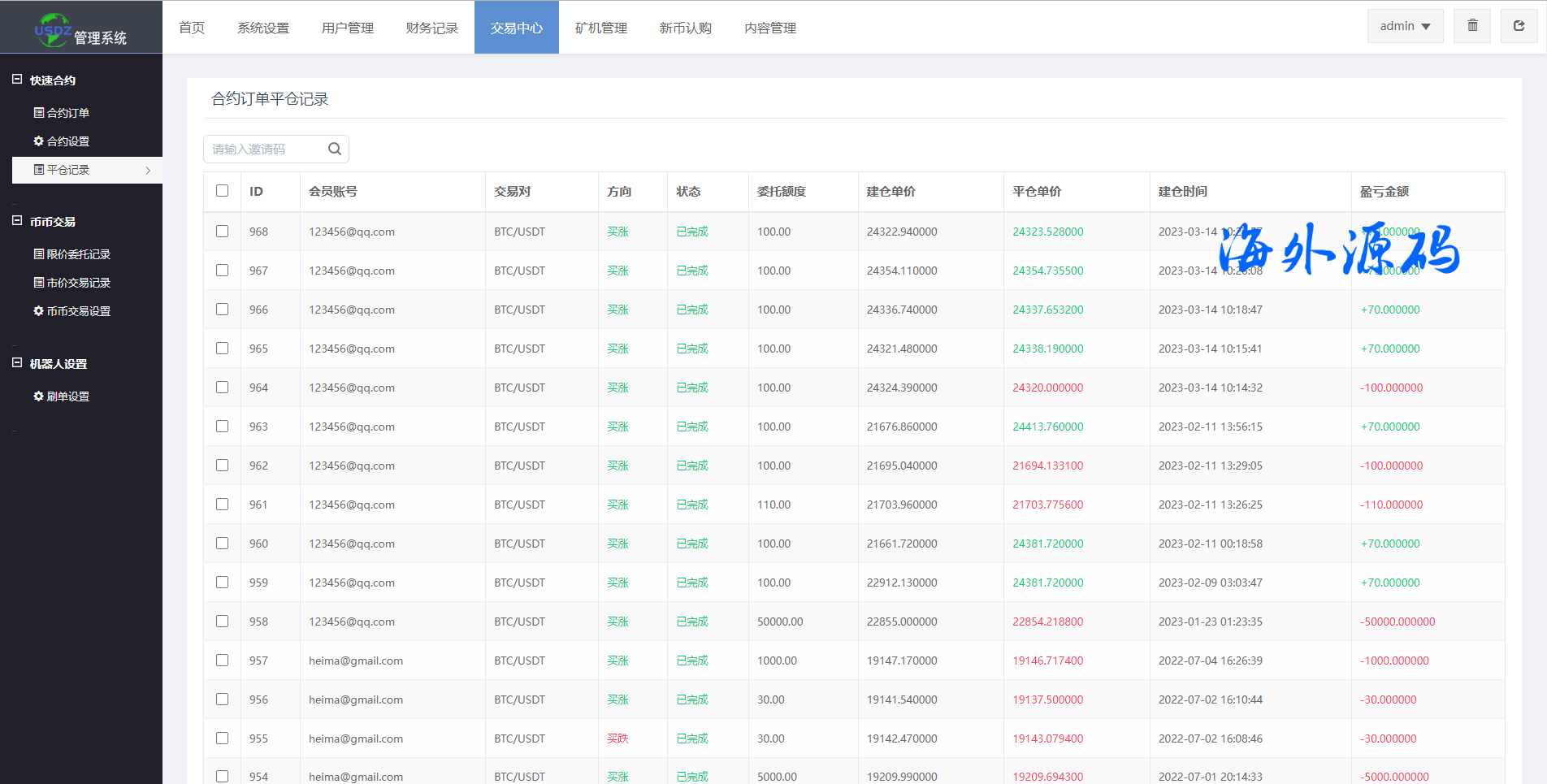Image resolution: width=1547 pixels, height=784 pixels.
Task: Open the 矿机管理 top tab
Action: 601,28
